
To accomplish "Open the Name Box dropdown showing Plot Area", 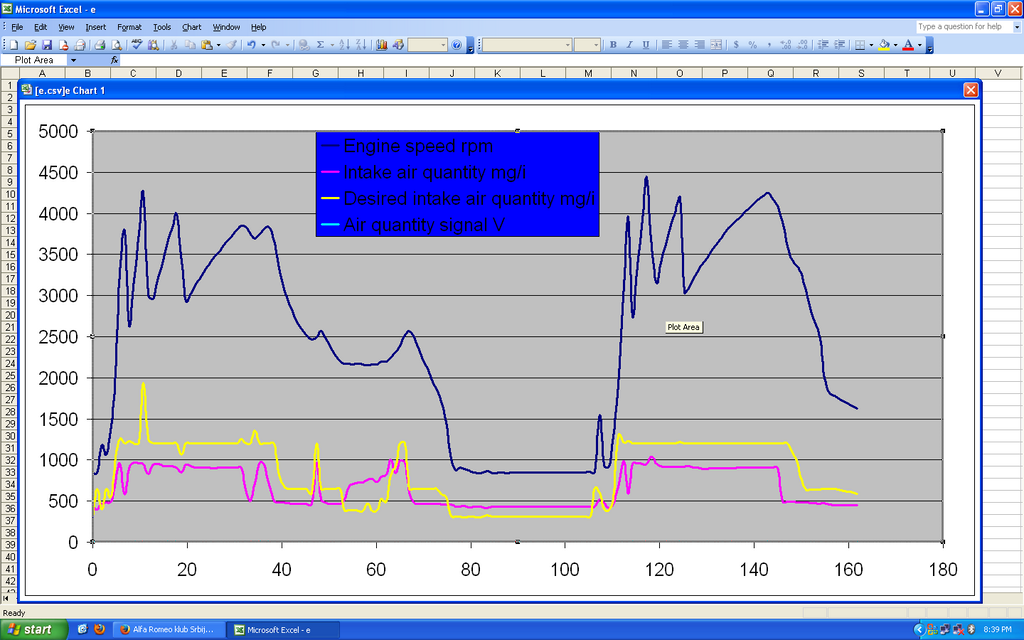I will [73, 59].
